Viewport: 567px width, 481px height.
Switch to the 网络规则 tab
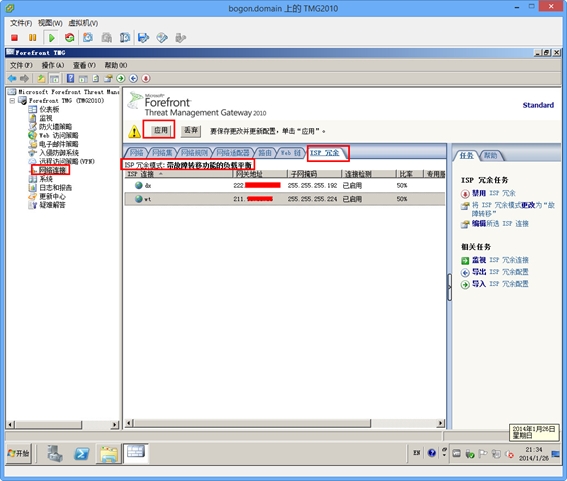(194, 153)
